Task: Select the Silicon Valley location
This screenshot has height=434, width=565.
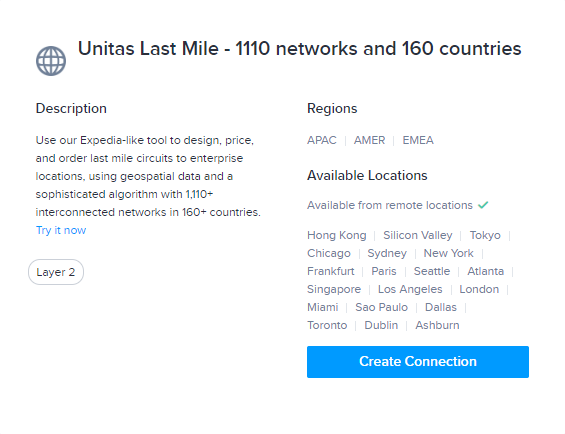Action: (x=418, y=235)
